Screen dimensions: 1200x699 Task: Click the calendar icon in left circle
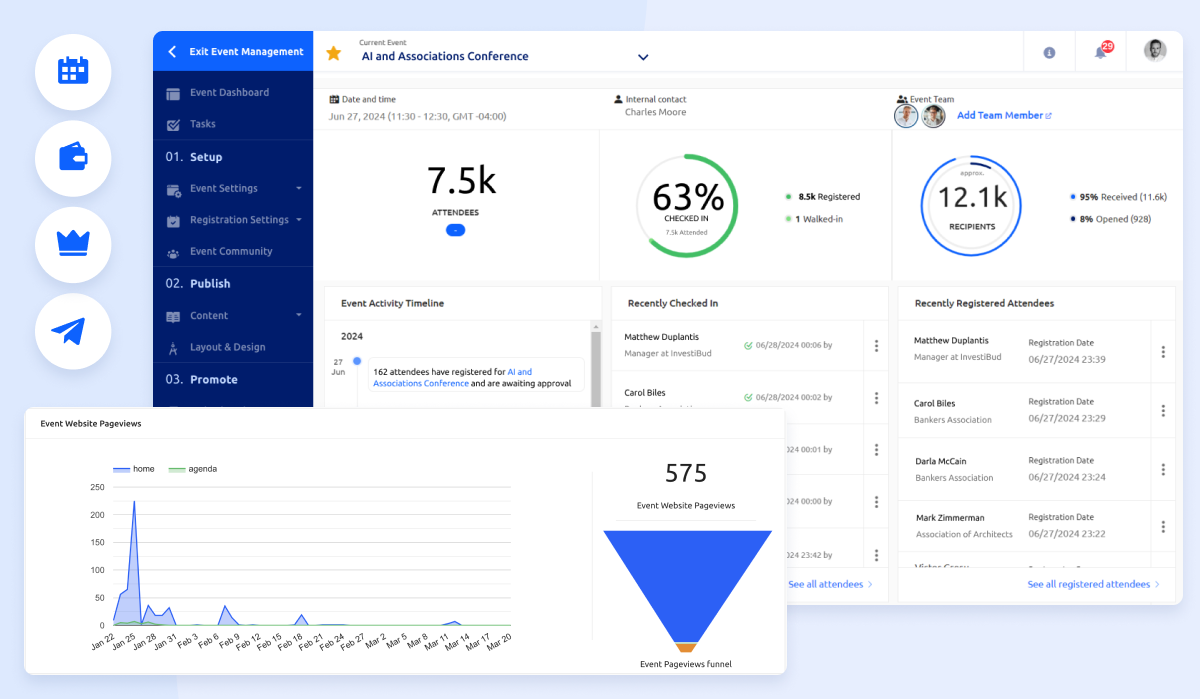tap(73, 71)
